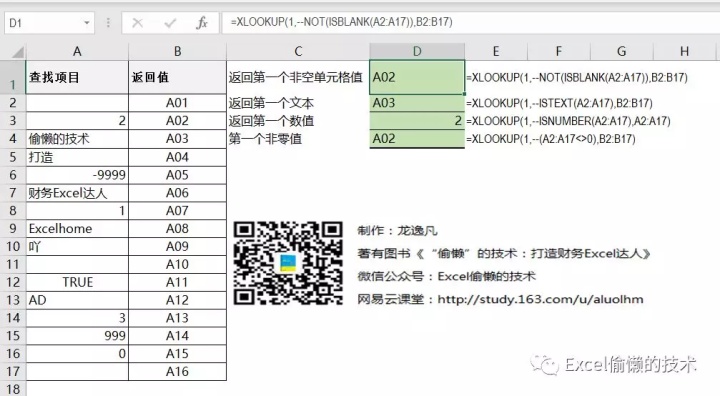
Task: Click cell A9 Excelhome
Action: click(x=77, y=228)
